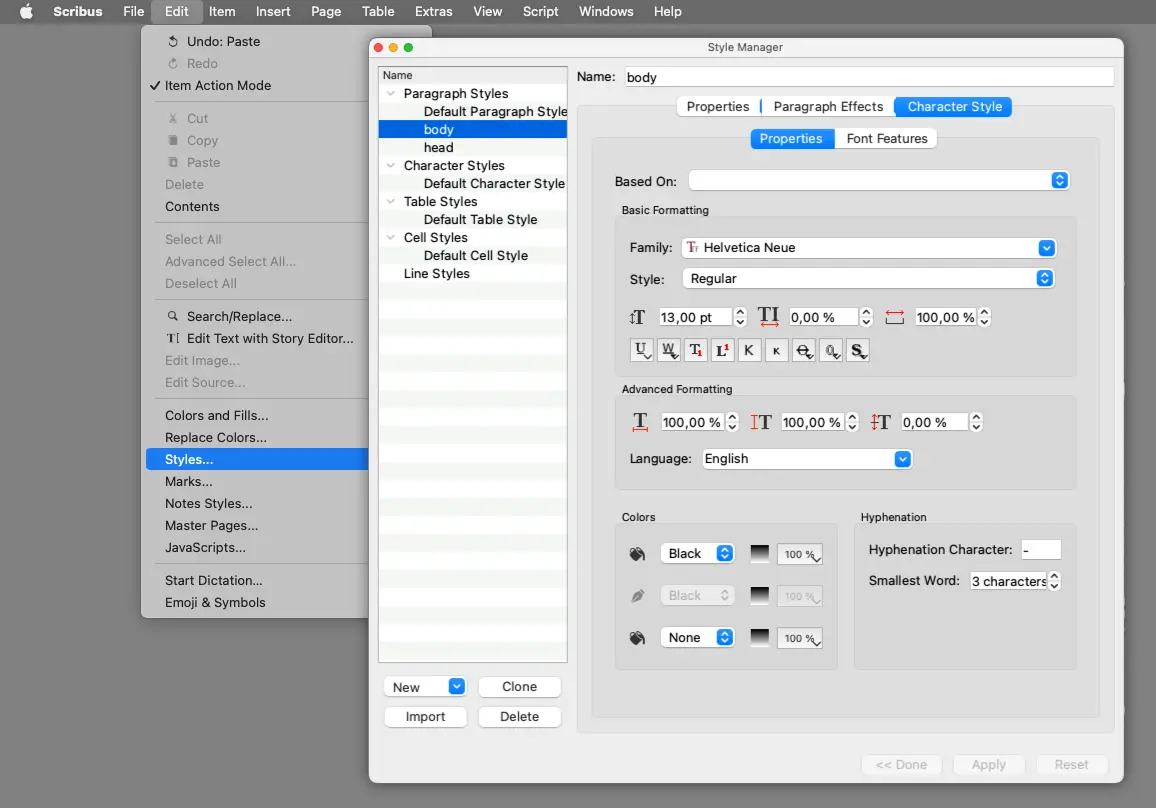Open the fill color shade percentage control
Image resolution: width=1156 pixels, height=808 pixels.
point(800,554)
